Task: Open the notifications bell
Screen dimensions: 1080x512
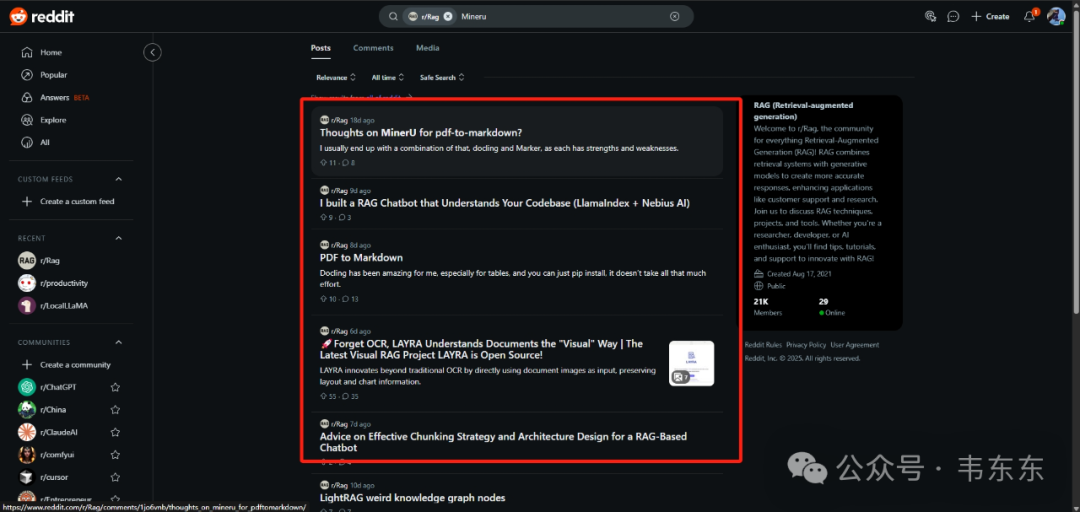Action: click(1029, 17)
